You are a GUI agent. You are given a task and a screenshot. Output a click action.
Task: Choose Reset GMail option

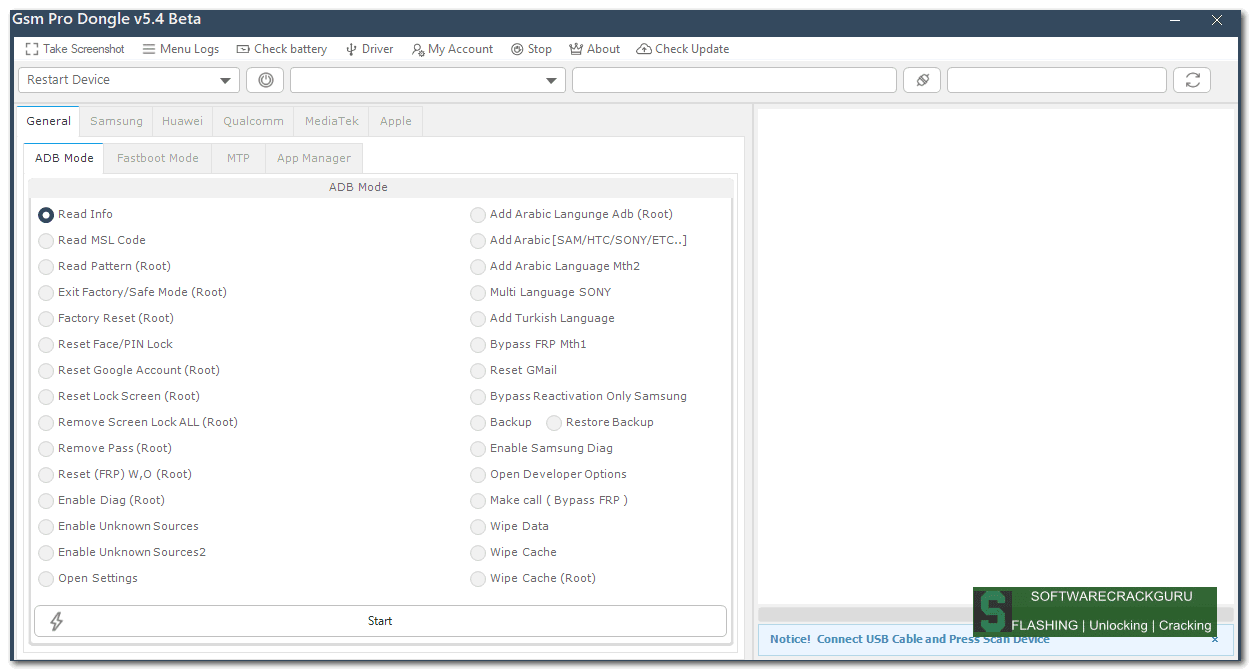tap(514, 370)
